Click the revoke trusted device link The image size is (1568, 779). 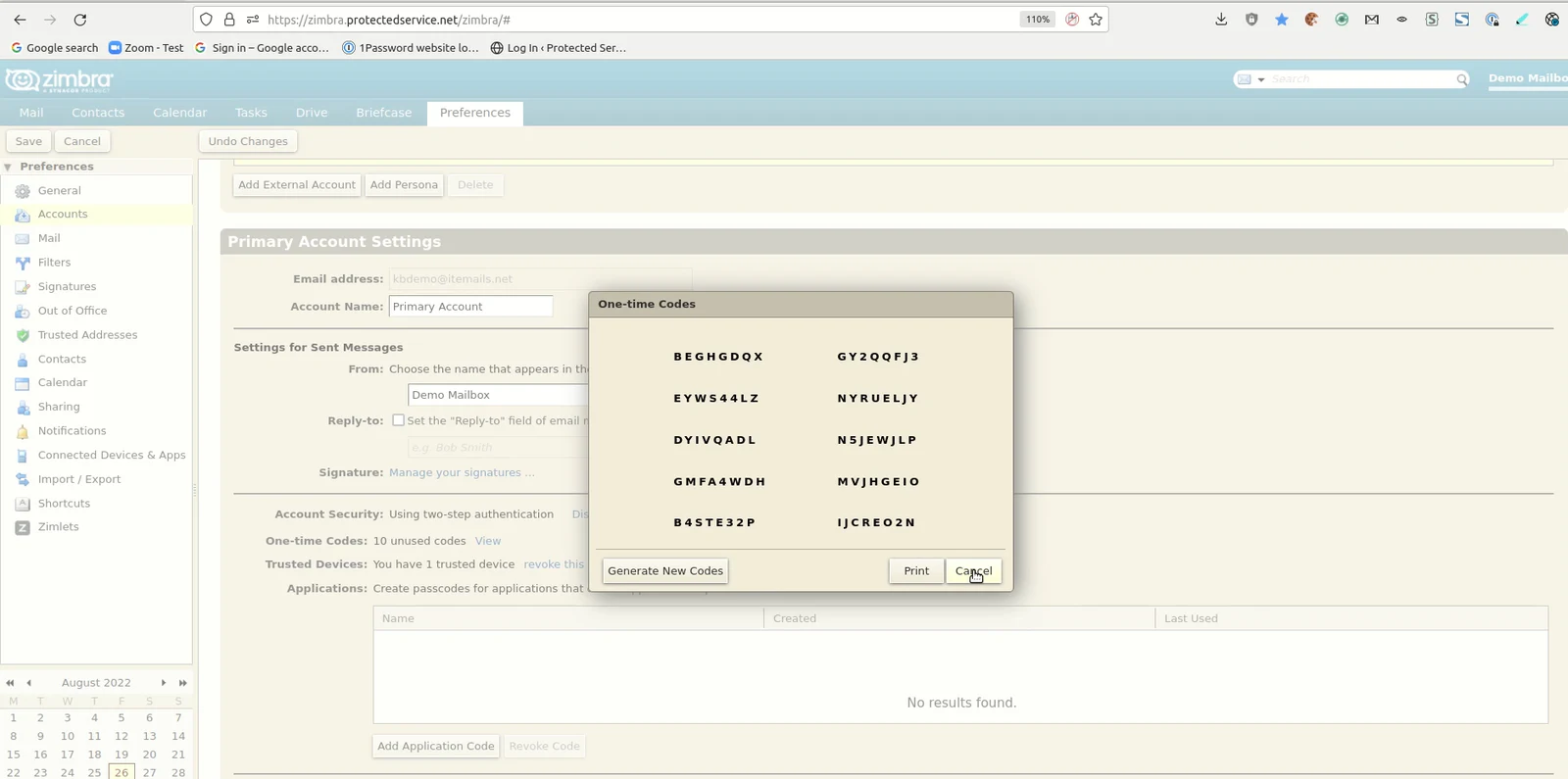click(x=554, y=564)
